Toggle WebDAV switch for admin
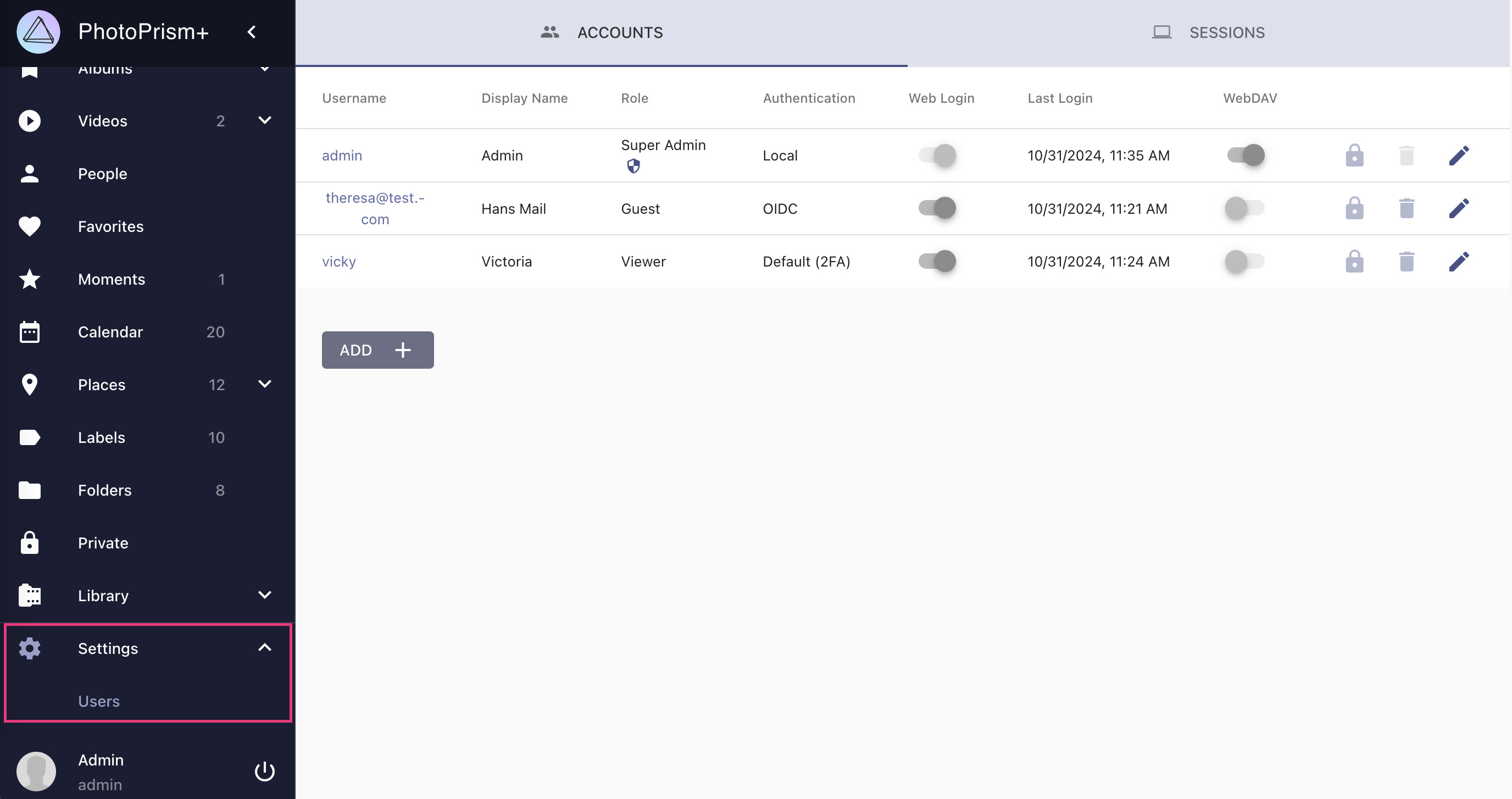 (1246, 154)
